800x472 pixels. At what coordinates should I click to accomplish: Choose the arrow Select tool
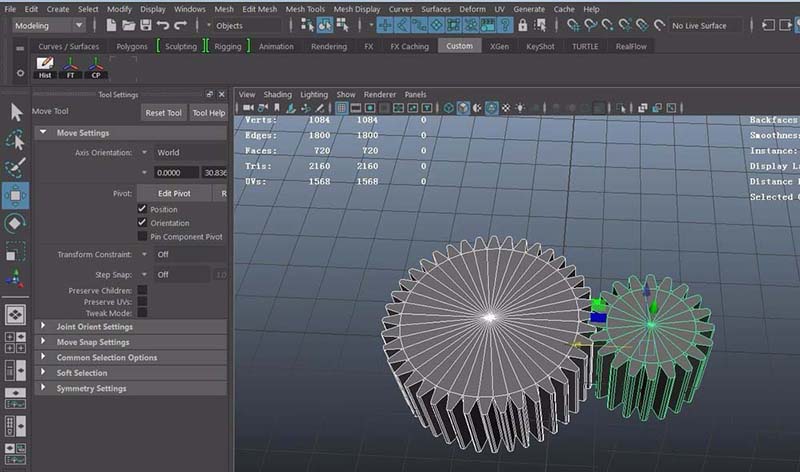(15, 112)
